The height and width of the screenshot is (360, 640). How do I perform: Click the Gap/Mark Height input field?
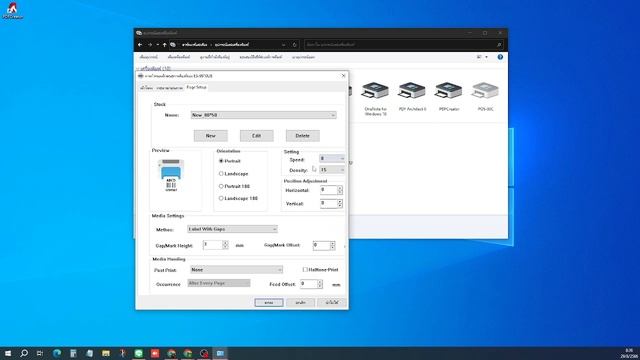(x=213, y=245)
